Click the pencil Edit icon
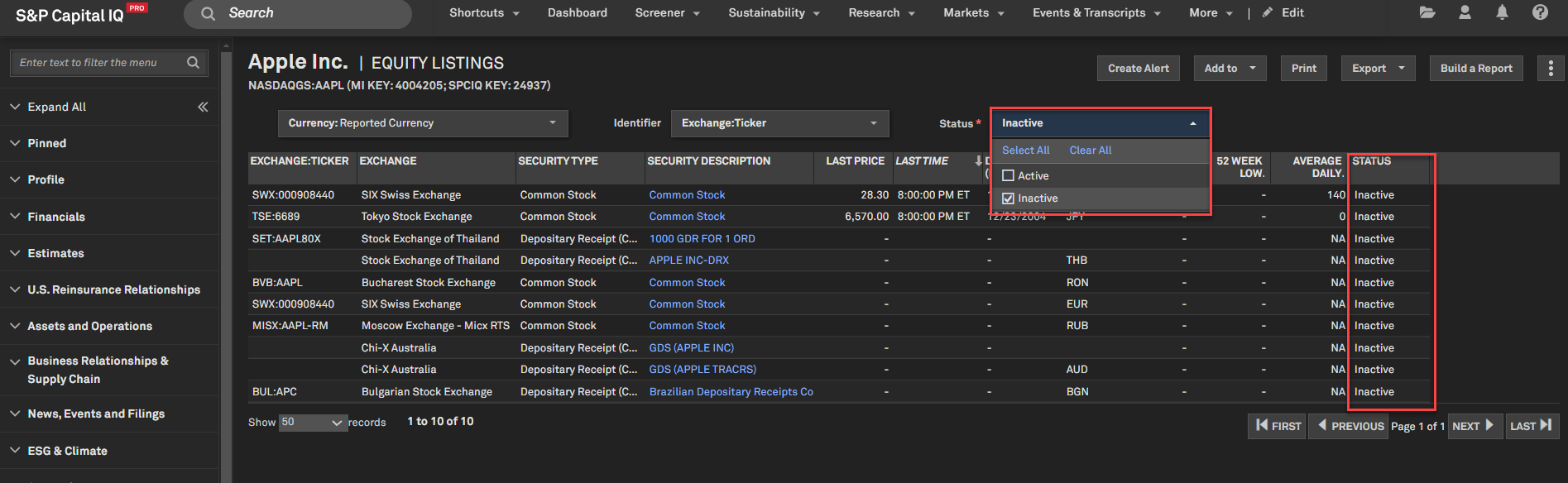Image resolution: width=1568 pixels, height=483 pixels. pos(1267,12)
